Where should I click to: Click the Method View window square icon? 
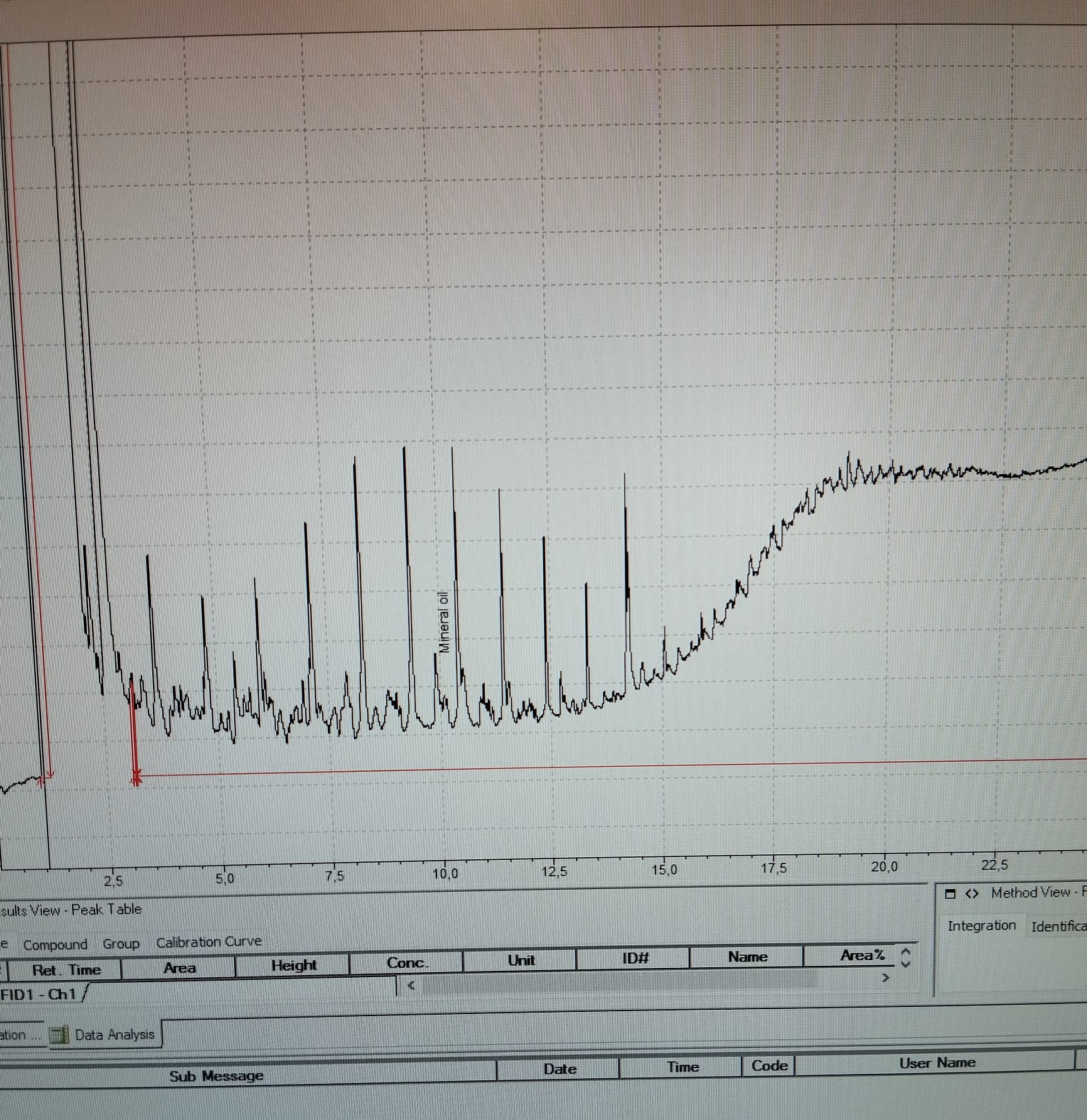[x=950, y=894]
